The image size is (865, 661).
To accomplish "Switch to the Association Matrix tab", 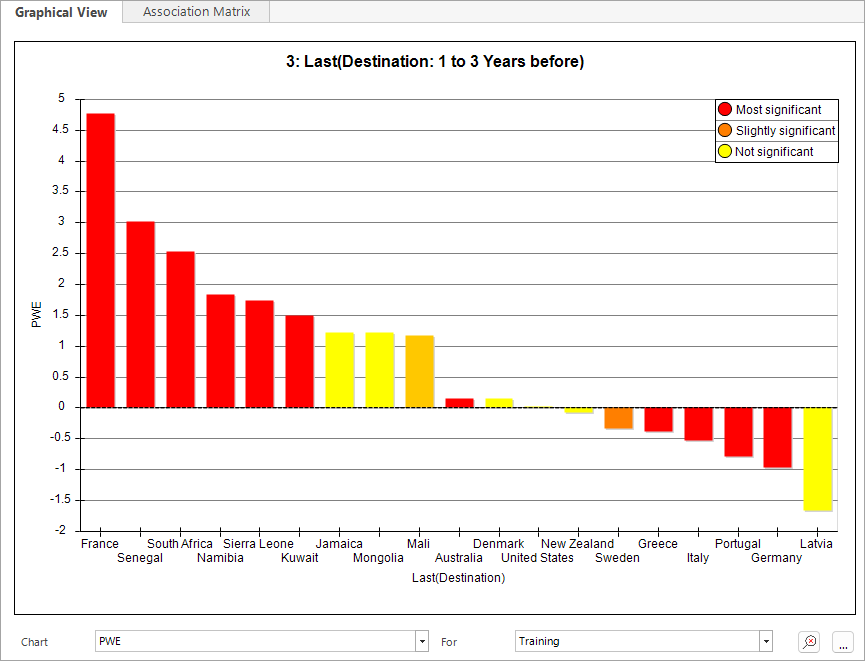I will click(196, 12).
